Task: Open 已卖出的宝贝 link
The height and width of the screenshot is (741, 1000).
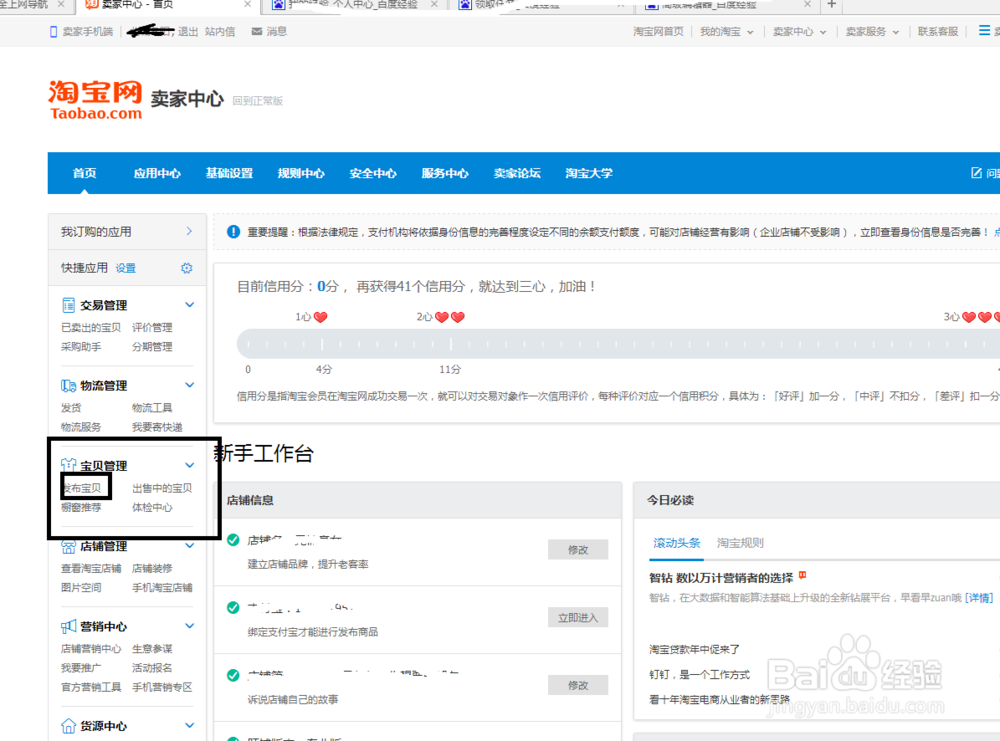Action: pos(91,328)
